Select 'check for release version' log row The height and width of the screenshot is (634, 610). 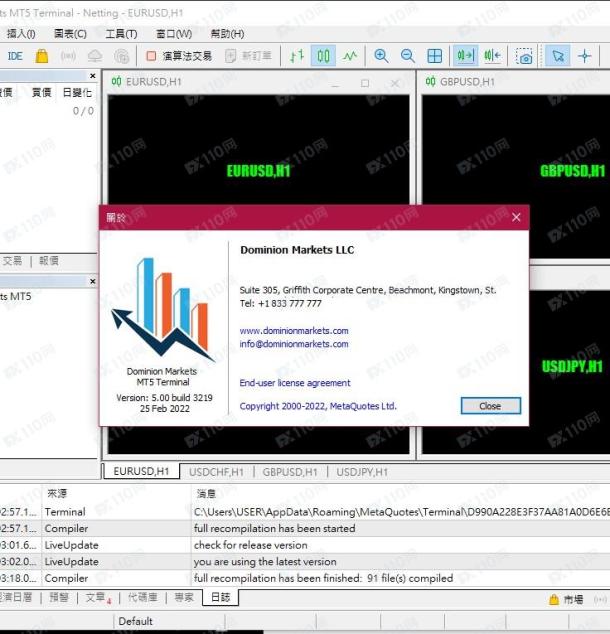(305, 545)
